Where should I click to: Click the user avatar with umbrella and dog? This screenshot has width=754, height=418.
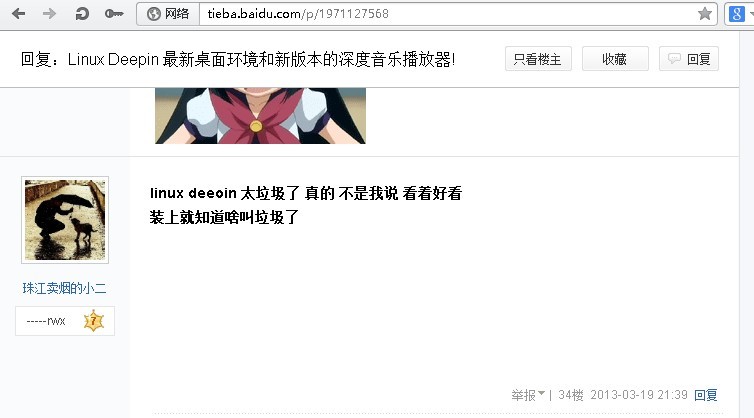click(x=65, y=220)
